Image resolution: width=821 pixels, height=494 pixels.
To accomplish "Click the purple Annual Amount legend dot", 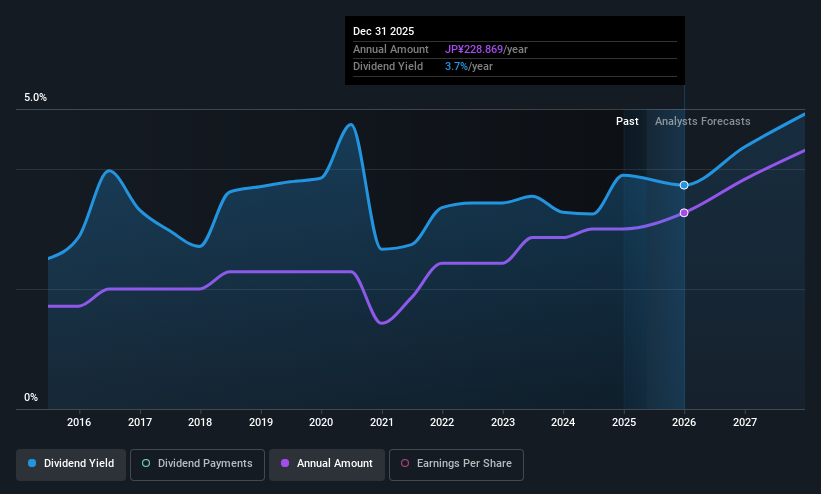I will (285, 464).
